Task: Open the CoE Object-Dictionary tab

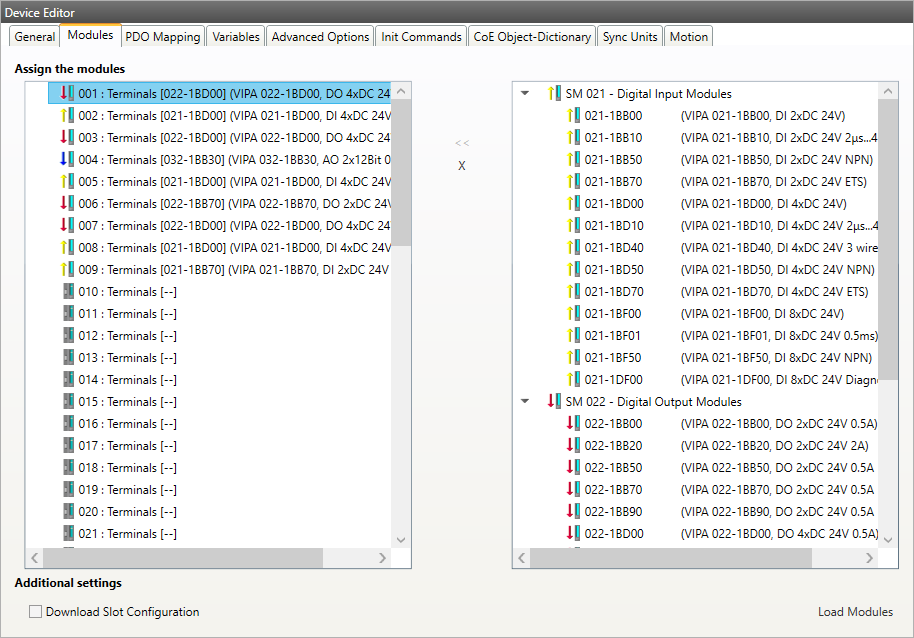Action: (x=532, y=36)
